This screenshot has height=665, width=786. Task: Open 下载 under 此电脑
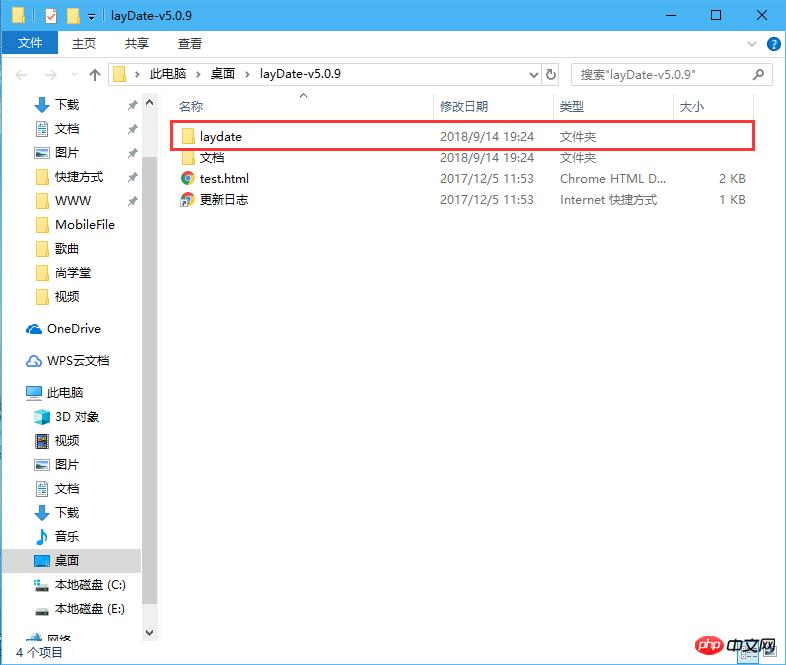point(67,512)
